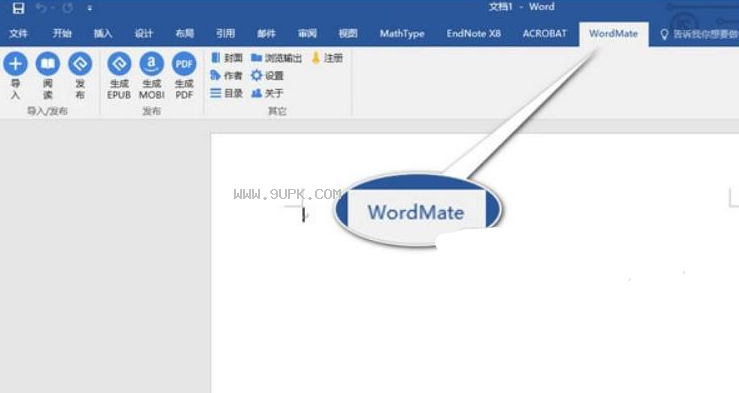Screen dimensions: 739x393
Task: Click the 浏览输出 folder button
Action: pos(277,58)
